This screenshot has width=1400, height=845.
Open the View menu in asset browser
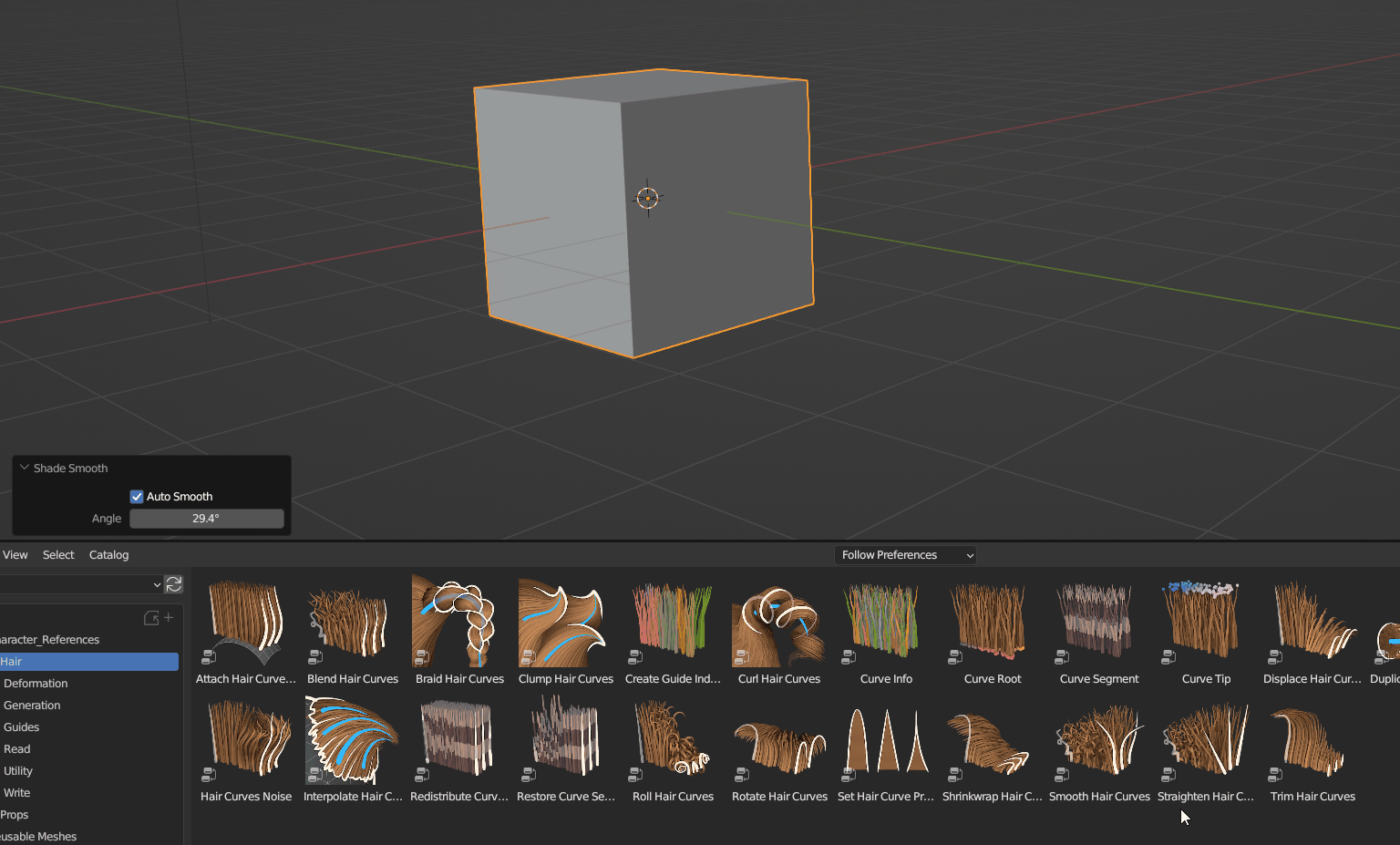click(15, 555)
